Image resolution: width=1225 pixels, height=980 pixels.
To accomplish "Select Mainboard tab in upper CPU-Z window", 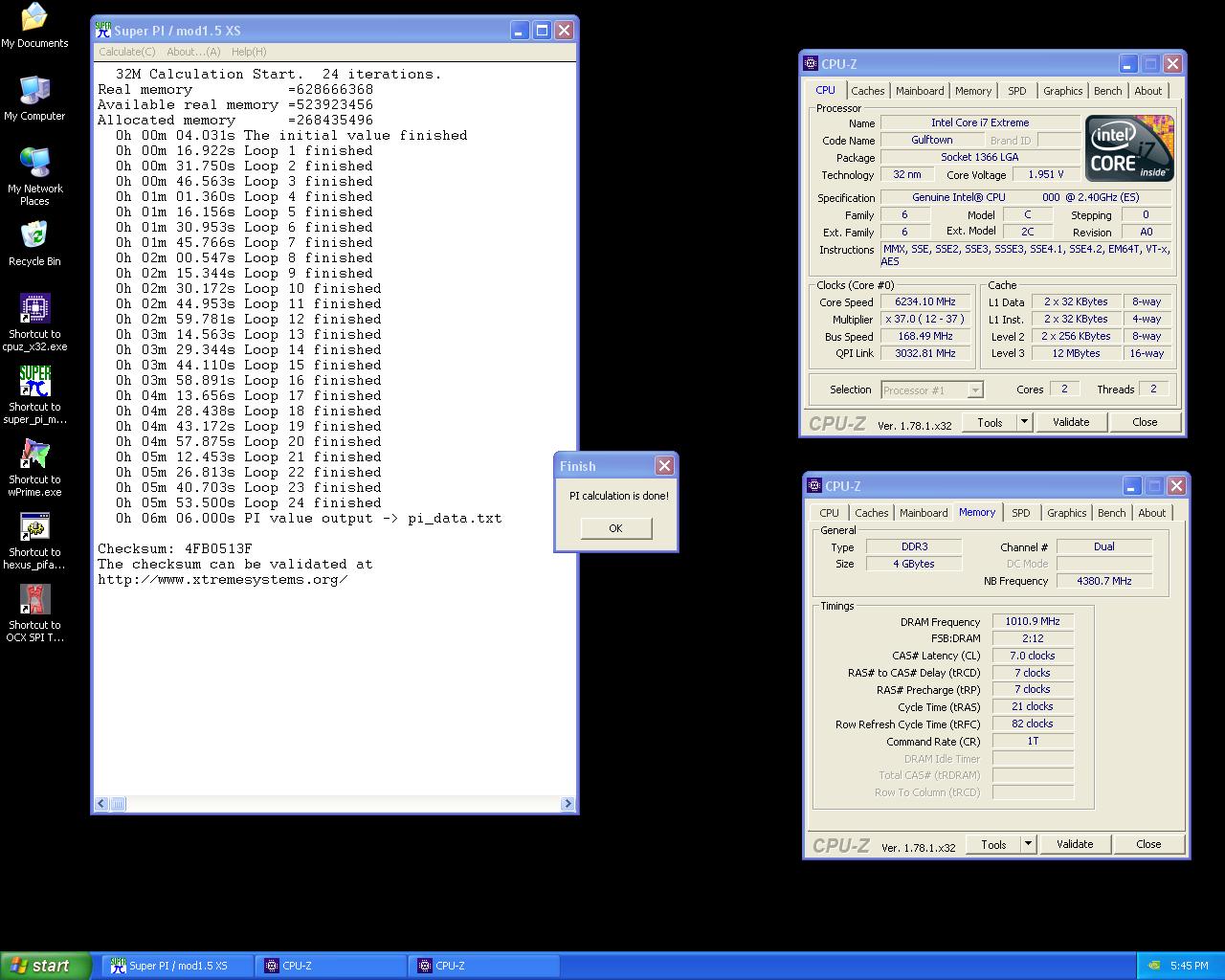I will tap(920, 91).
